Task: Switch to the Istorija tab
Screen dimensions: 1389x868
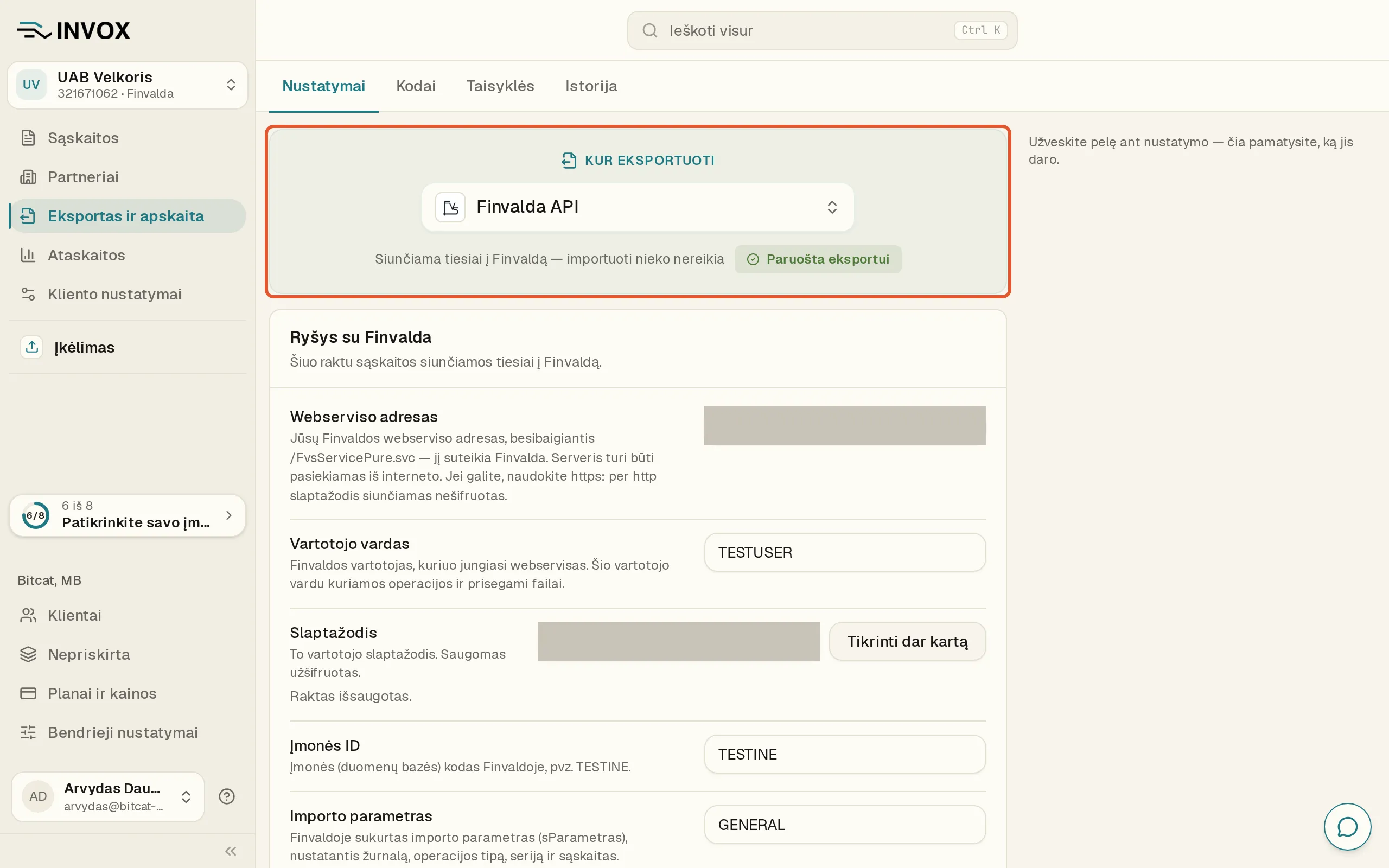Action: point(591,86)
